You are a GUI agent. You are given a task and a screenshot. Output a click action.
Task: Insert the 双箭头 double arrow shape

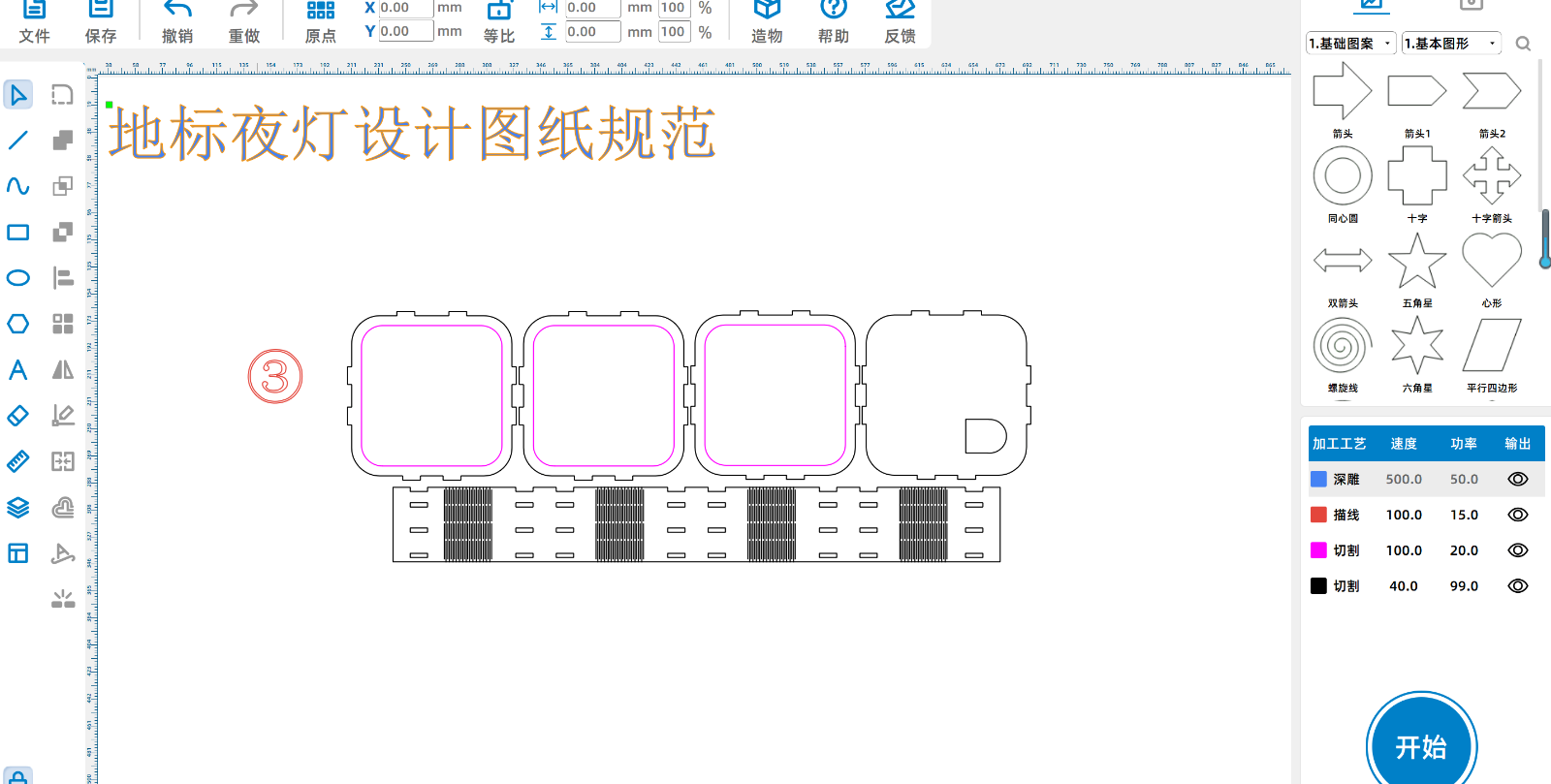[1343, 260]
